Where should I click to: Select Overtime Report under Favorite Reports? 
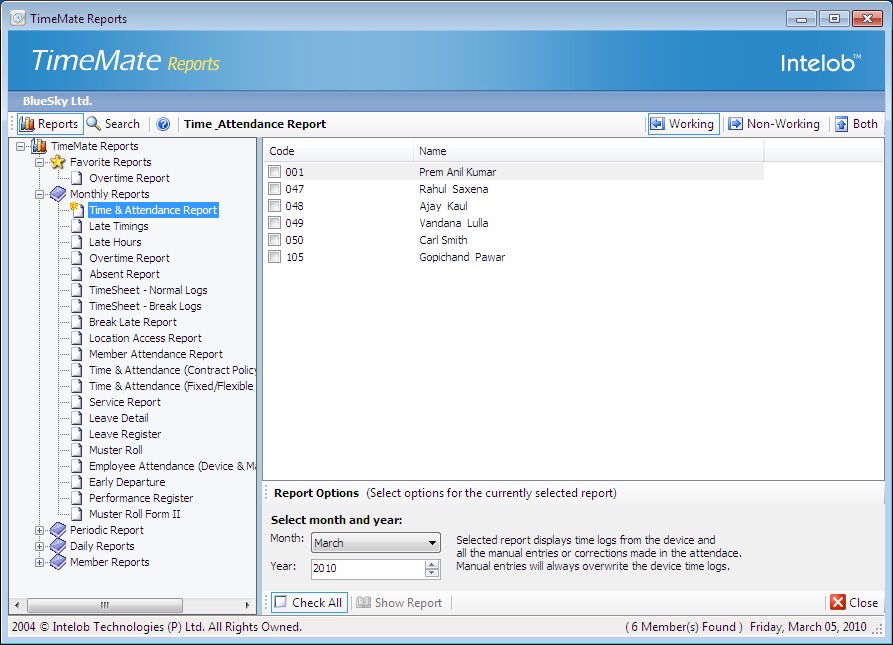coord(129,178)
